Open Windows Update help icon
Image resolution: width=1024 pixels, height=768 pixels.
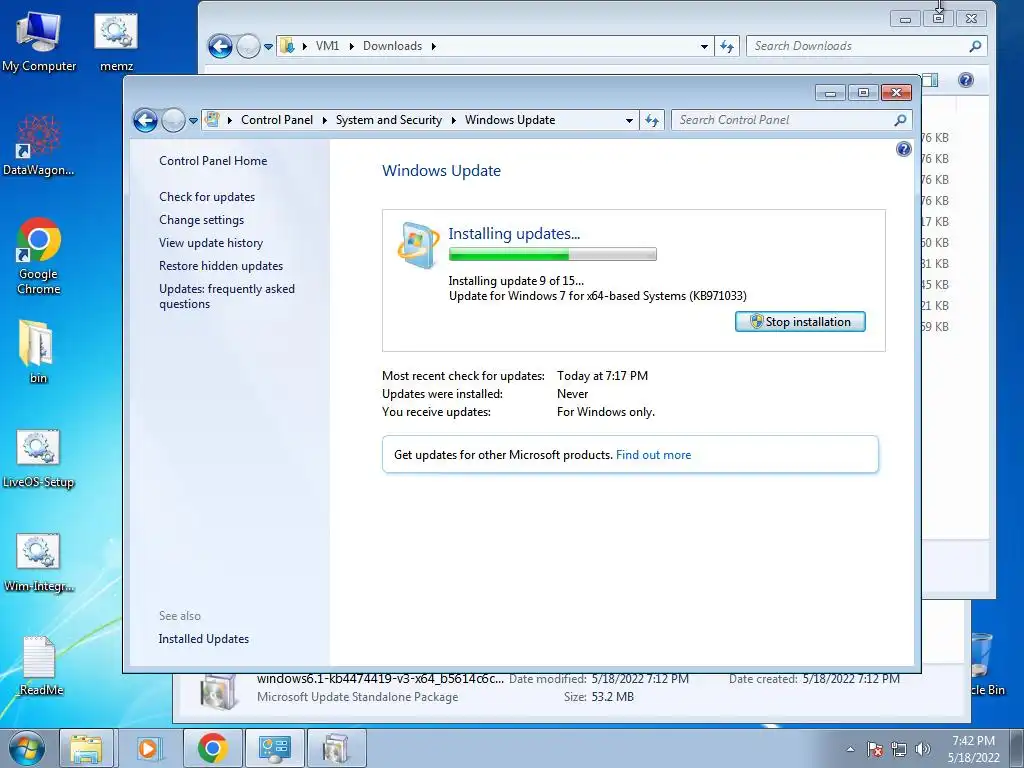(903, 150)
